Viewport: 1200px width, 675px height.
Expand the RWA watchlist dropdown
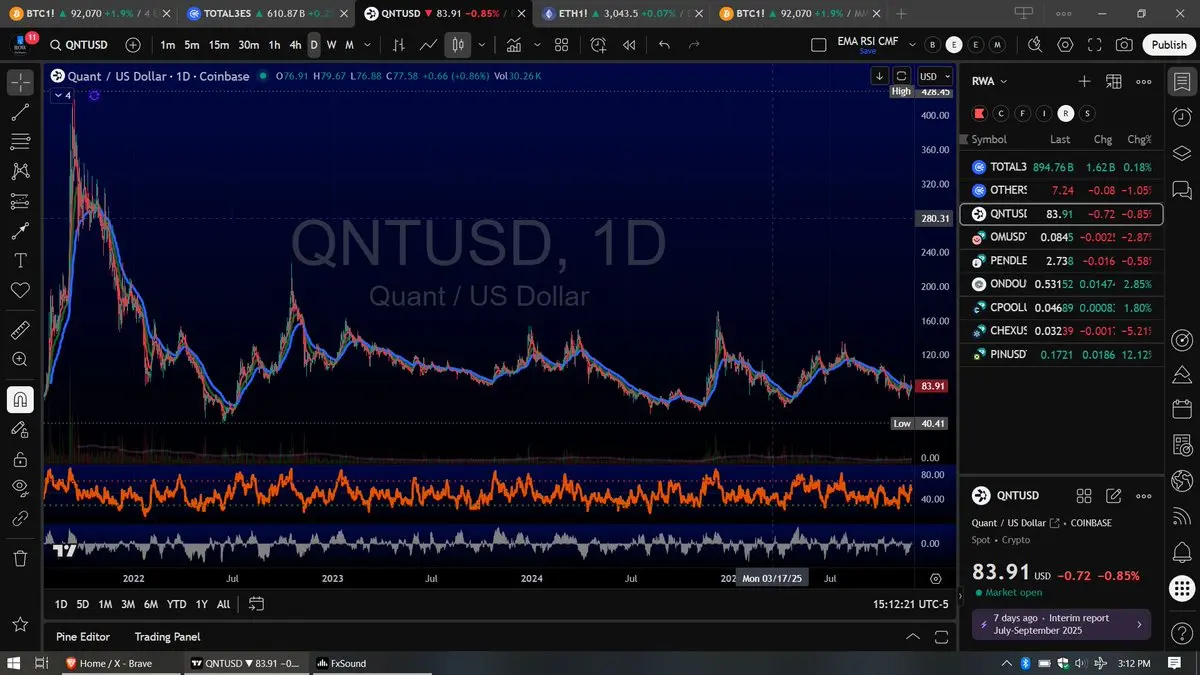[990, 82]
